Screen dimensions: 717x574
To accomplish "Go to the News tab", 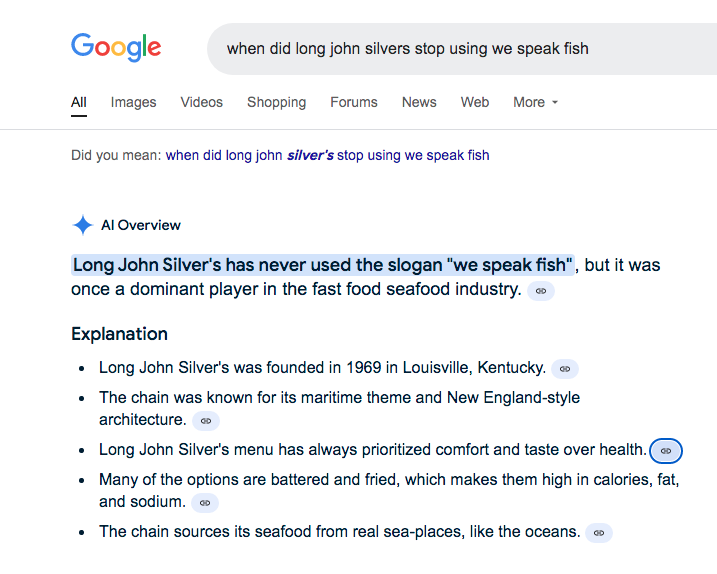I will tap(419, 102).
